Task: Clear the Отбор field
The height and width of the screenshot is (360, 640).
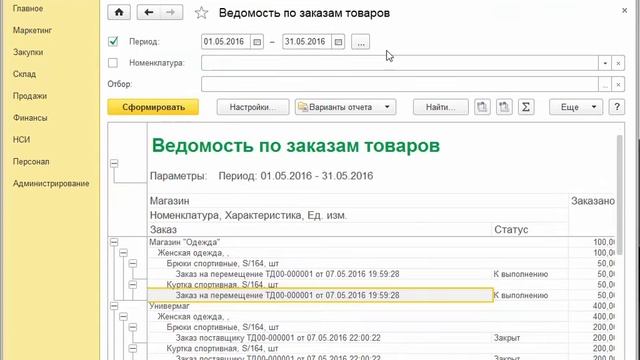Action: [x=618, y=84]
